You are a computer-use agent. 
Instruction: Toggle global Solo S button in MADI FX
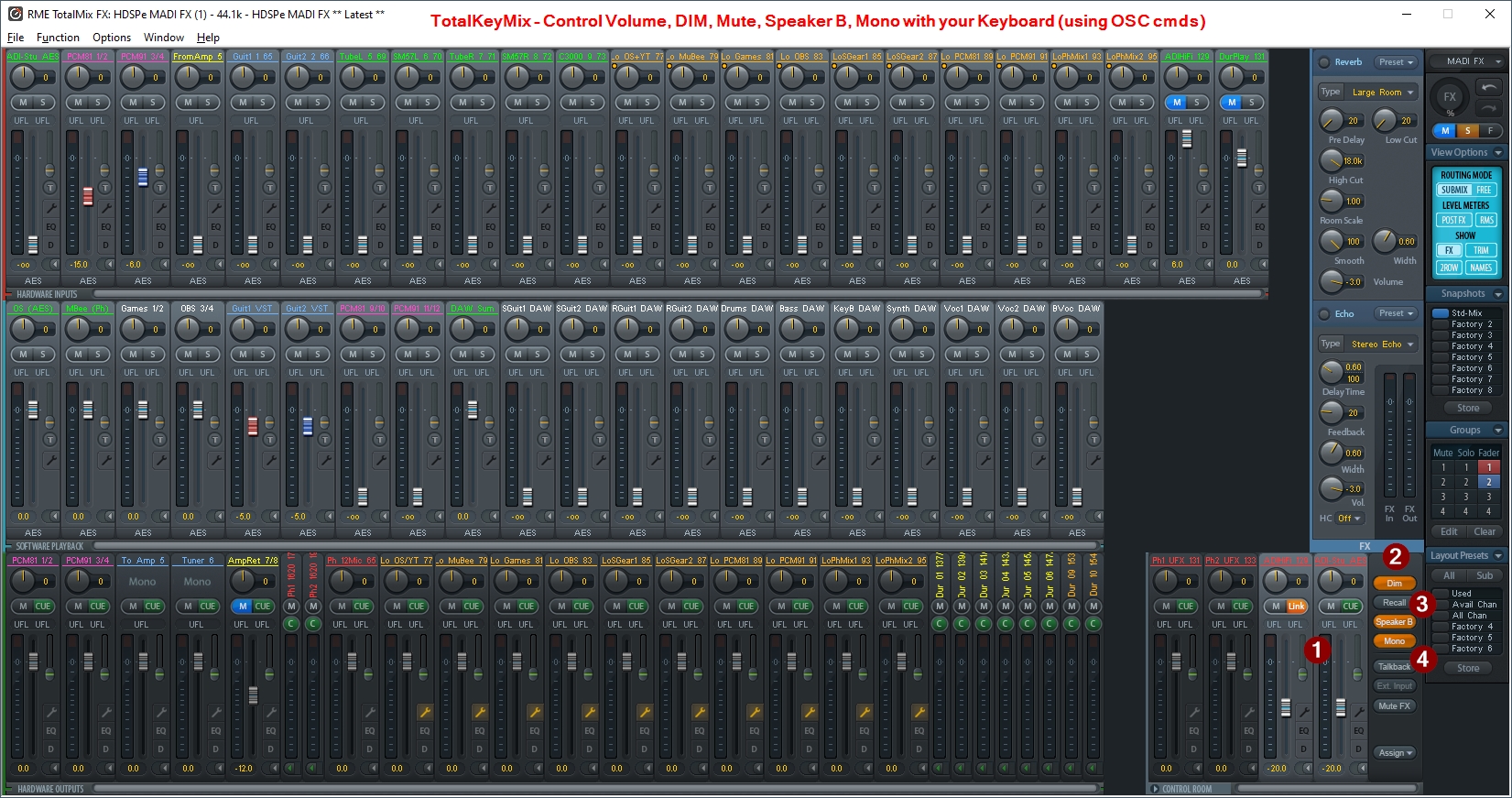pos(1467,131)
